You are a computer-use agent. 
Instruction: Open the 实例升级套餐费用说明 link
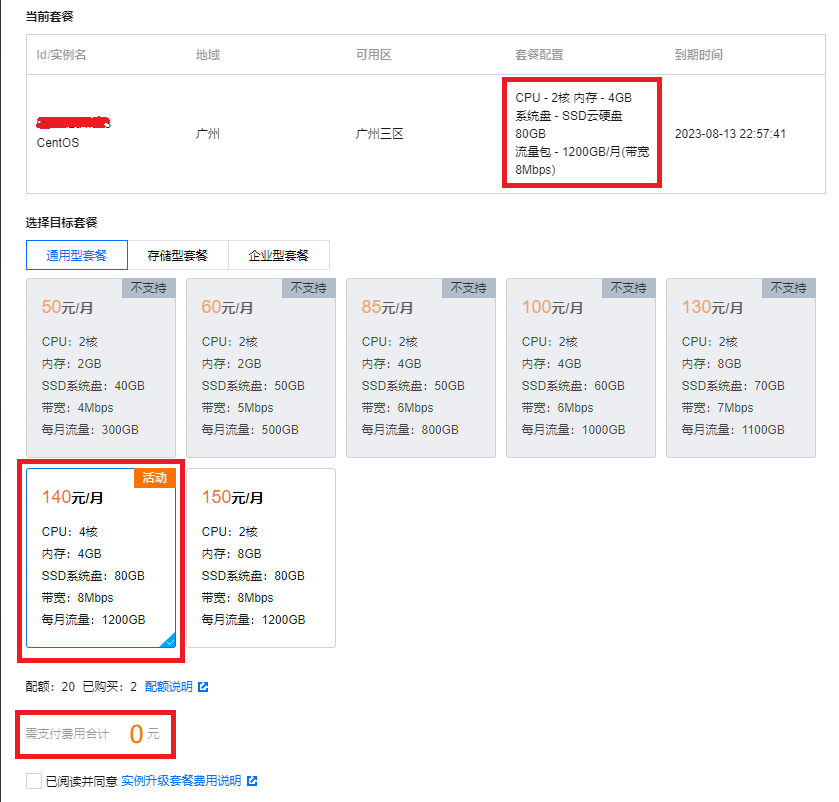pos(181,781)
